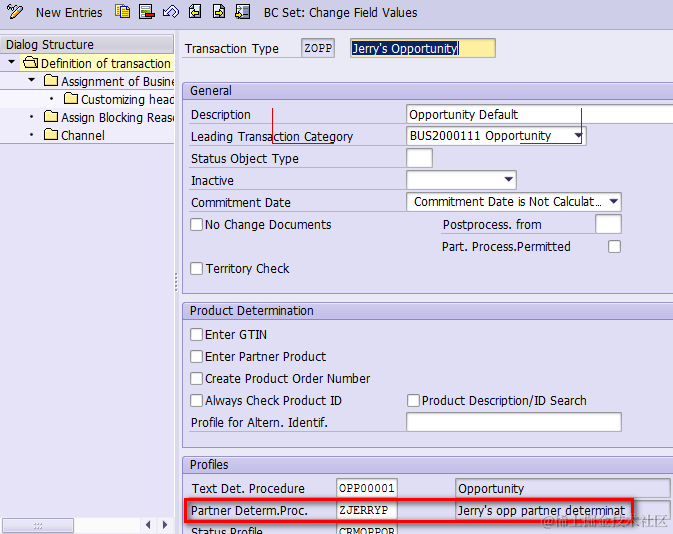Screen dimensions: 673x534
Task: Click the Assignment of Business folder icon
Action: coord(51,80)
